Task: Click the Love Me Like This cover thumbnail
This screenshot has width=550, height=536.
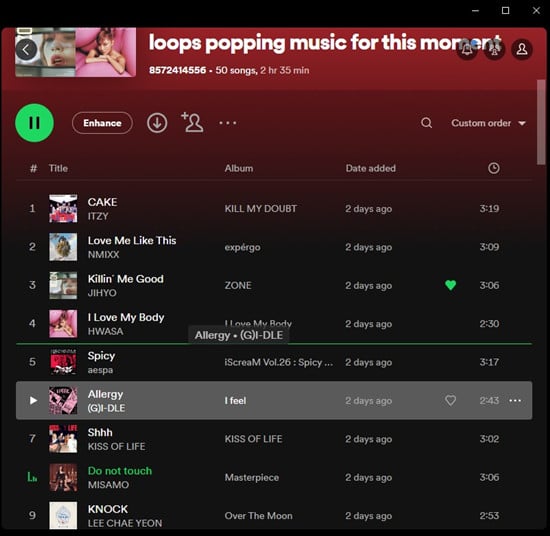Action: [x=63, y=247]
